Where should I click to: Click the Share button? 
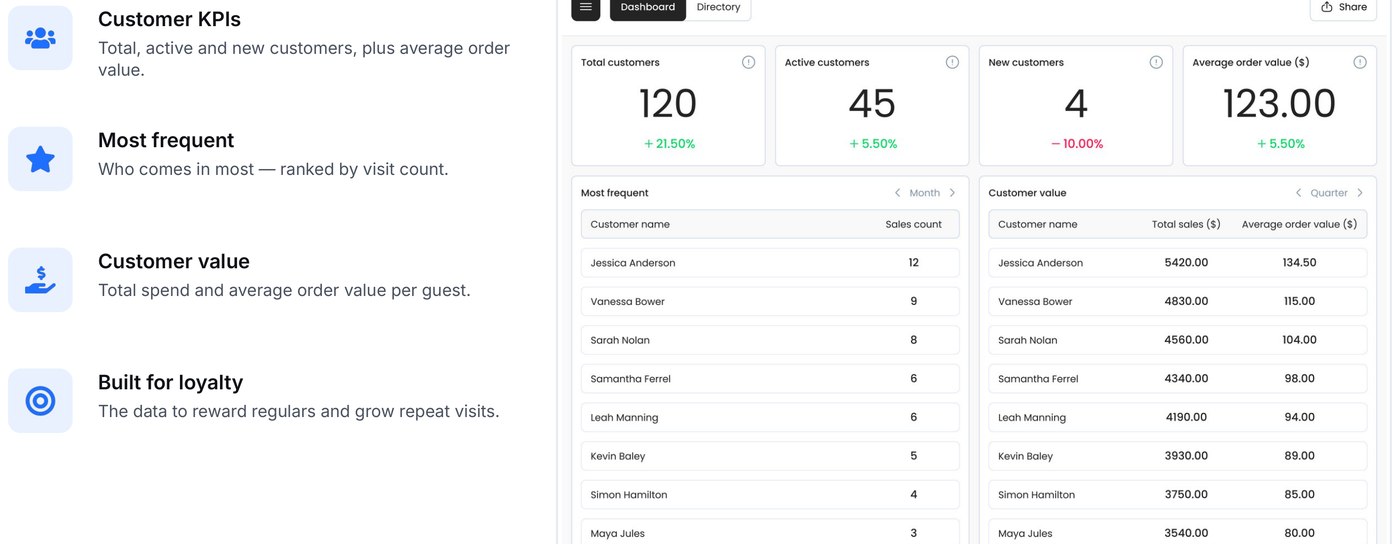tap(1343, 7)
